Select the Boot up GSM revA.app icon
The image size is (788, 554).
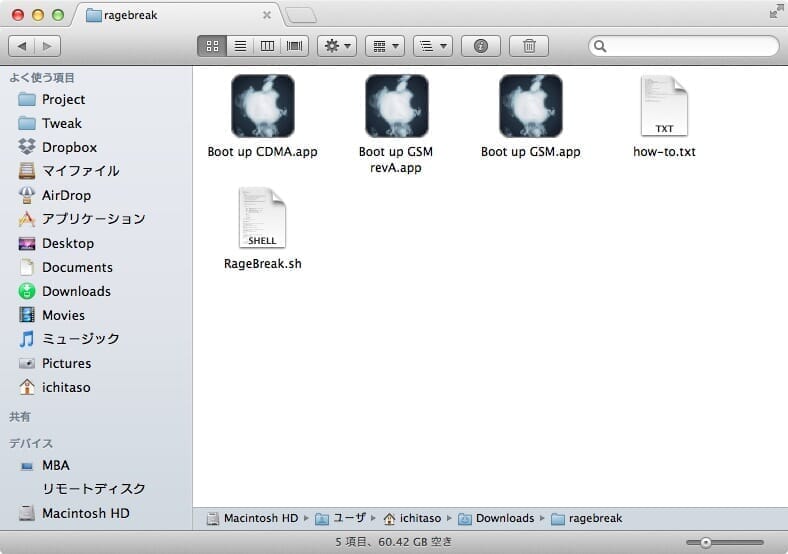click(396, 106)
